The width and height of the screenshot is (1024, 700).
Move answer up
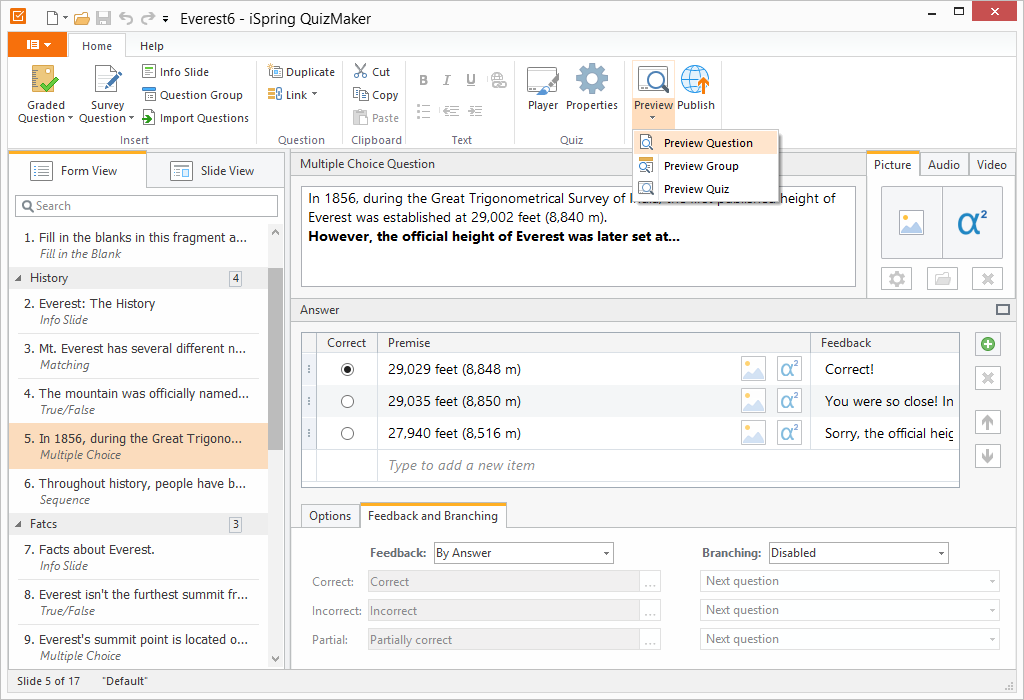point(987,422)
